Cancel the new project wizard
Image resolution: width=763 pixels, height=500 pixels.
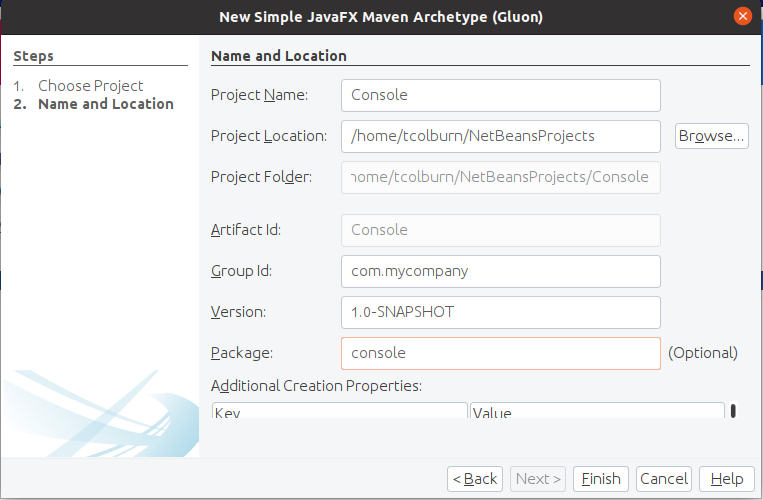point(664,479)
